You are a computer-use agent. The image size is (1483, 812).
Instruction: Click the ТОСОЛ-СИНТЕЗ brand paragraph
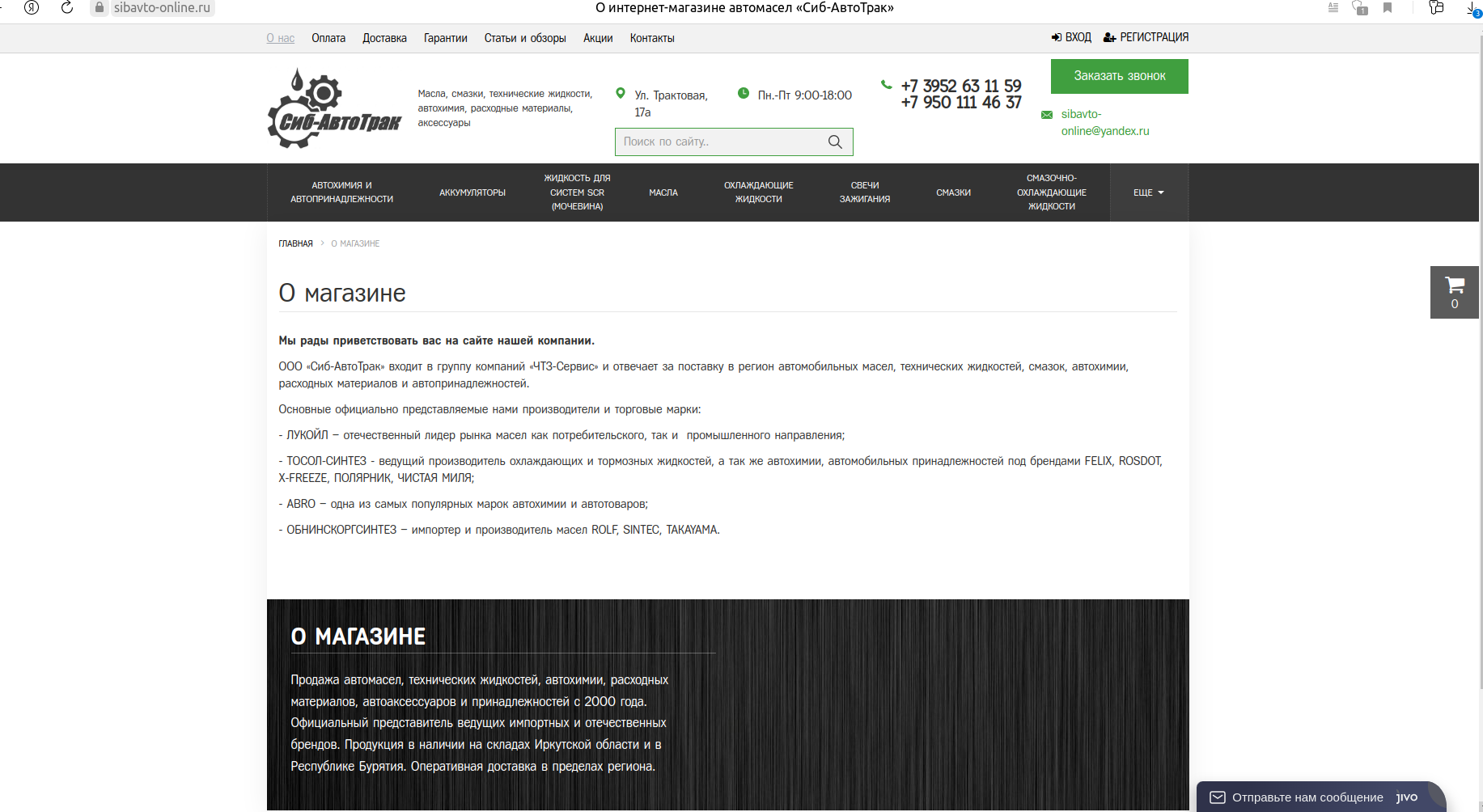720,469
